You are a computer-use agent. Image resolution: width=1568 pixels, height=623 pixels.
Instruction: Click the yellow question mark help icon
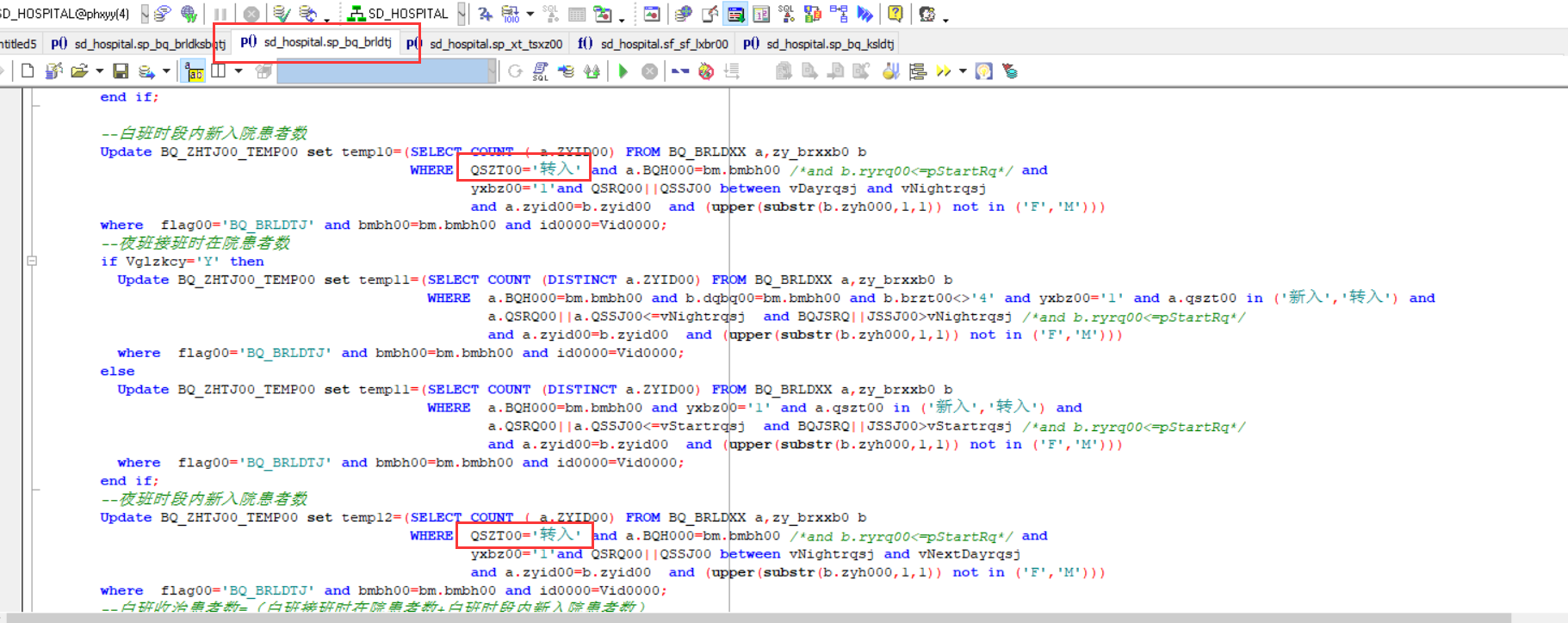click(x=896, y=14)
